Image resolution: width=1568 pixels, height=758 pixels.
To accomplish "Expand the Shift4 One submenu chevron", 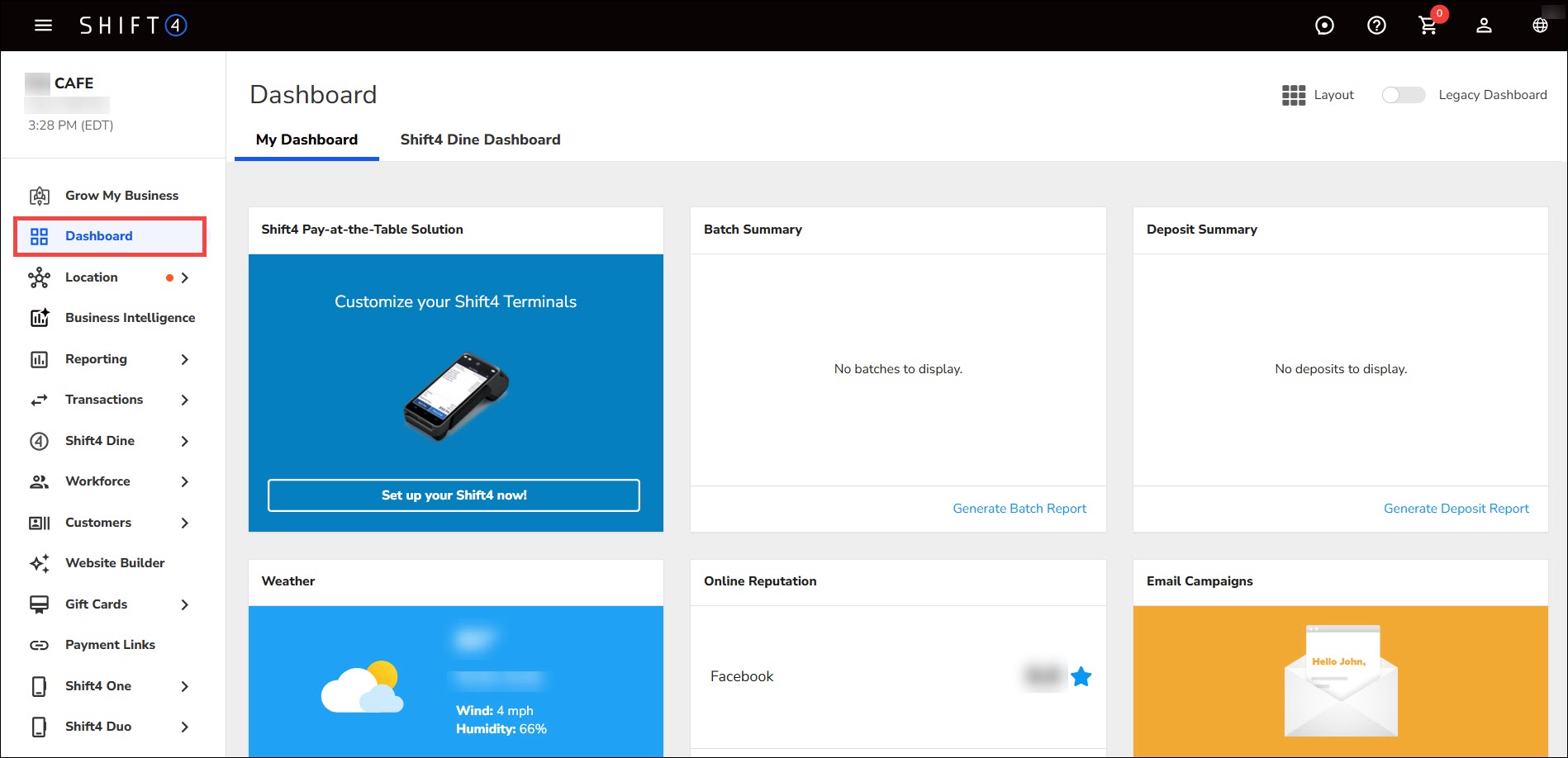I will point(185,686).
